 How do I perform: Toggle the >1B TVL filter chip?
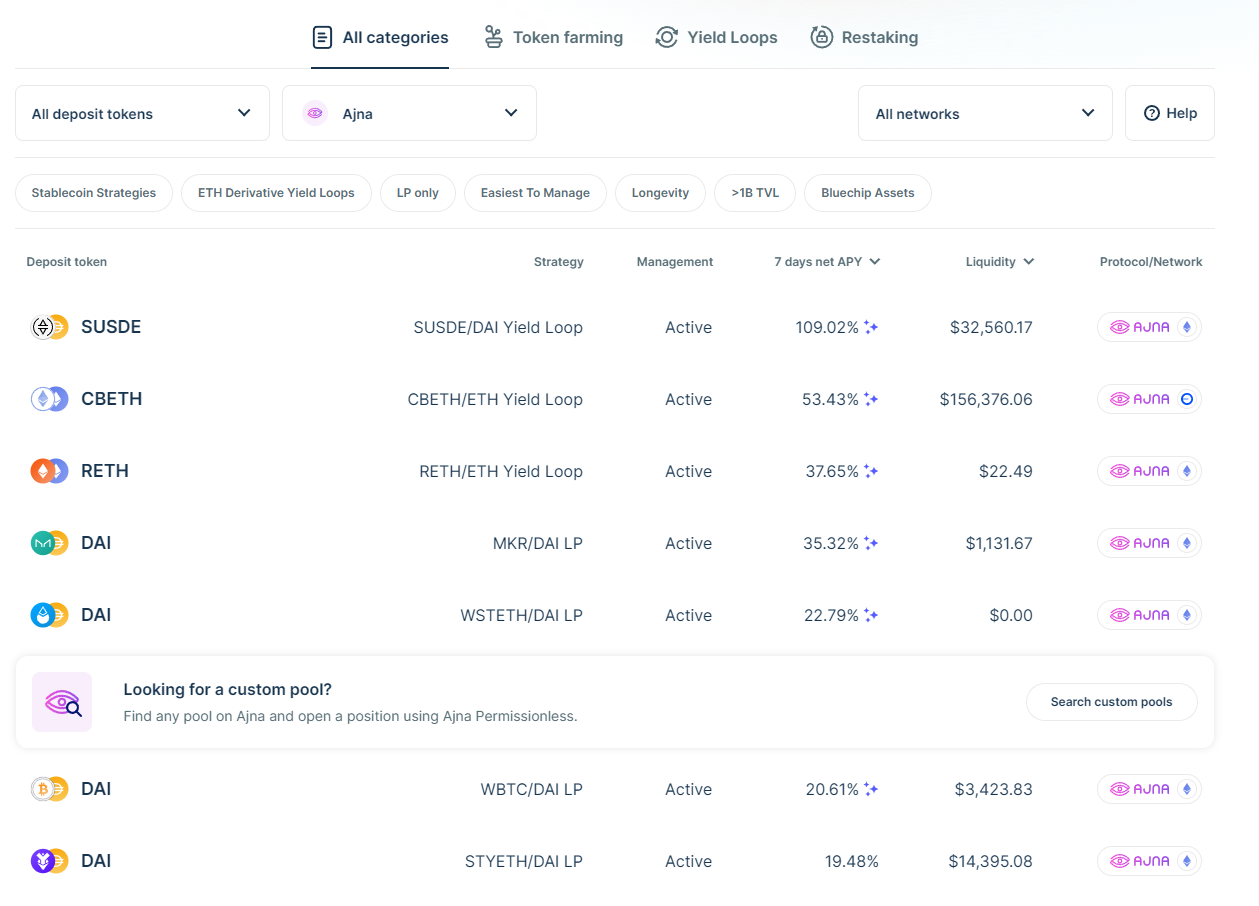[x=755, y=193]
